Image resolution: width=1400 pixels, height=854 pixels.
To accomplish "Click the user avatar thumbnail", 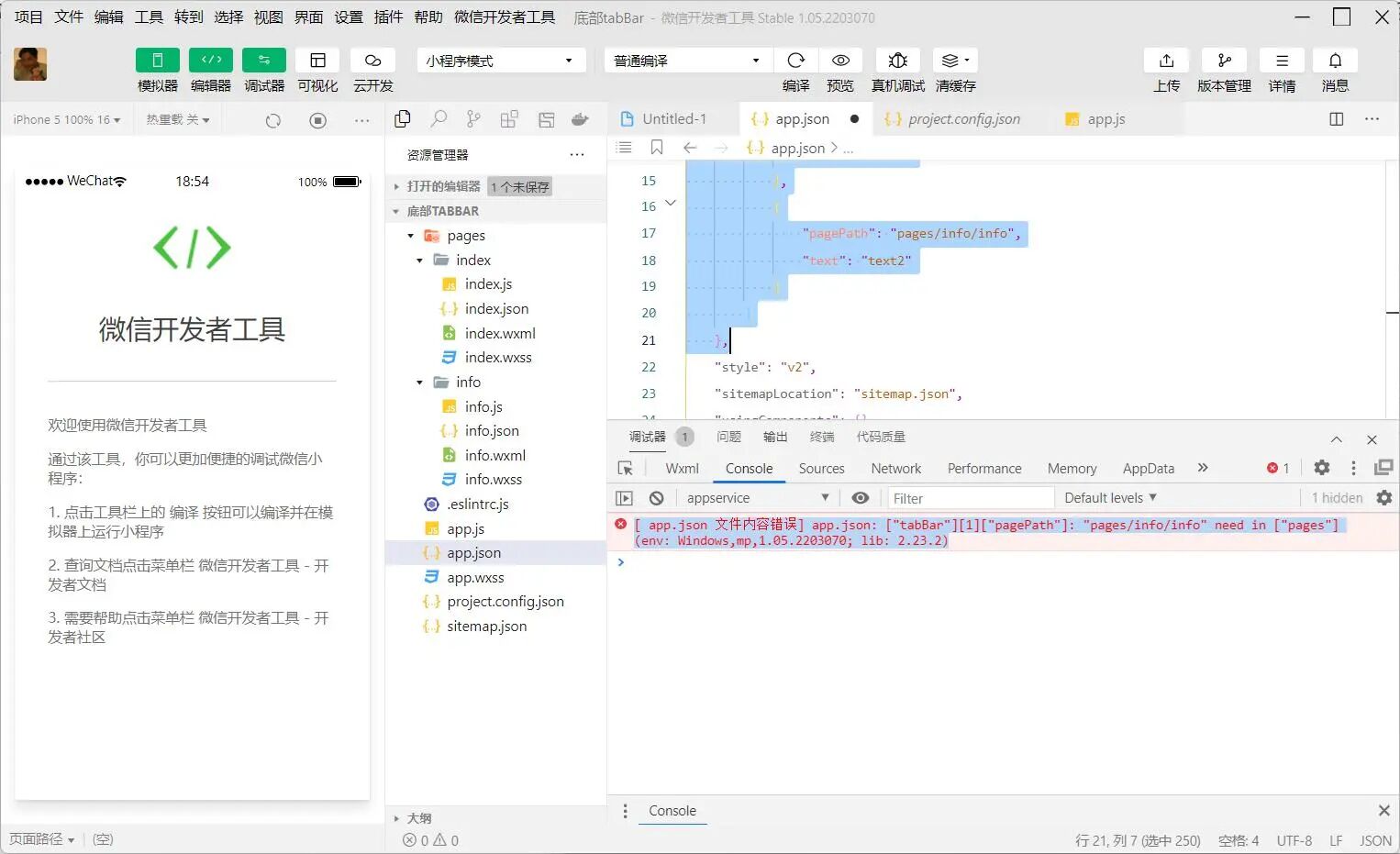I will tap(30, 64).
